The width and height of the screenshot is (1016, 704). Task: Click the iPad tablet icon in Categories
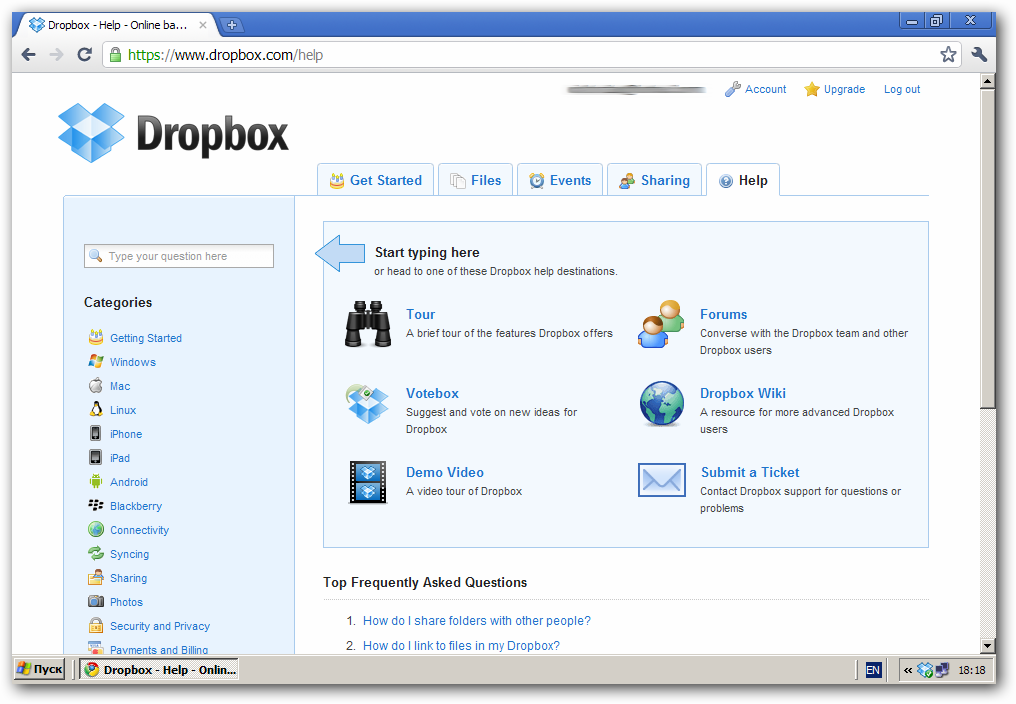[96, 457]
